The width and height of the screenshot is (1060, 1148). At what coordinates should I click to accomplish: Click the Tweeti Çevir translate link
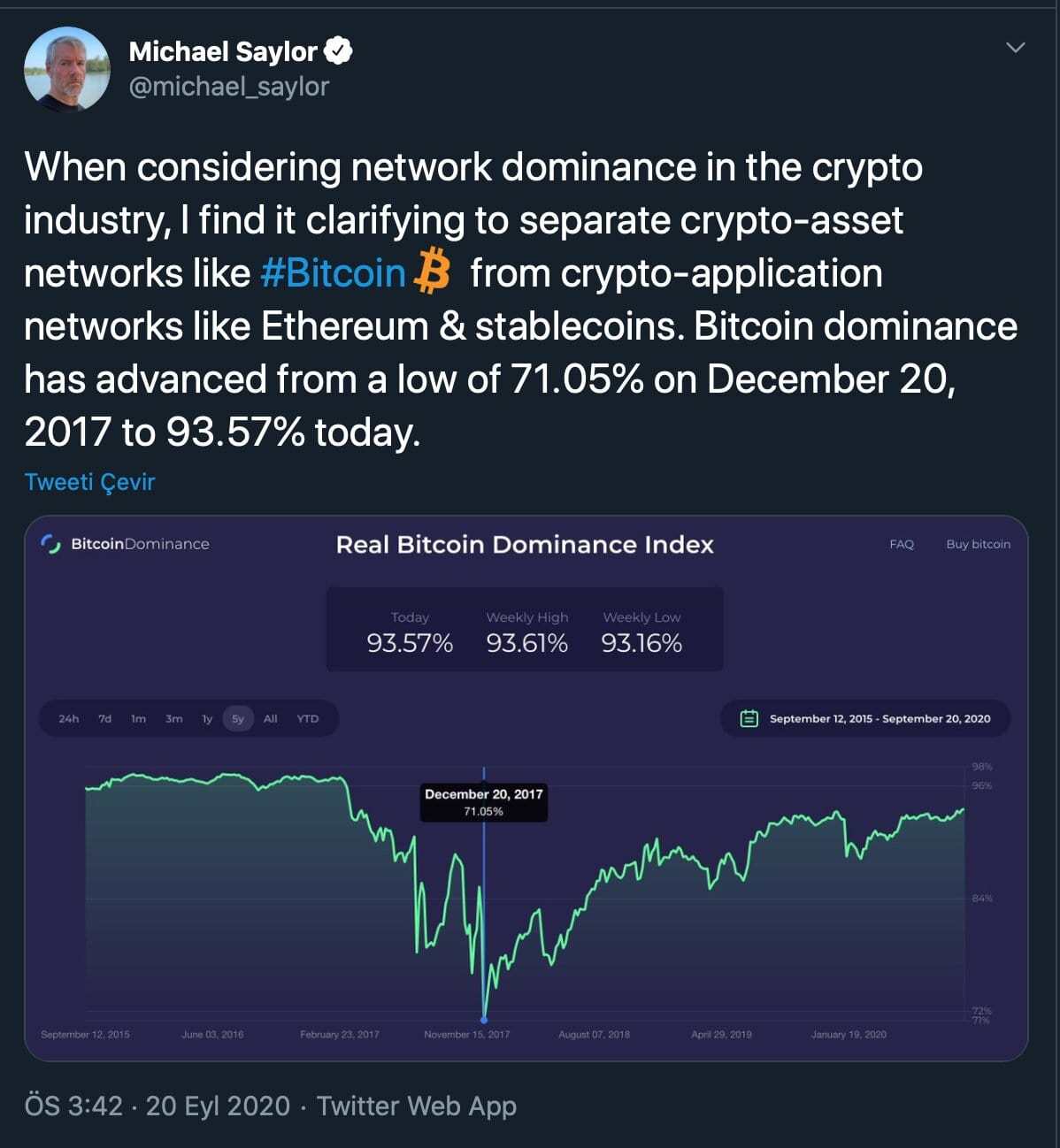click(89, 482)
